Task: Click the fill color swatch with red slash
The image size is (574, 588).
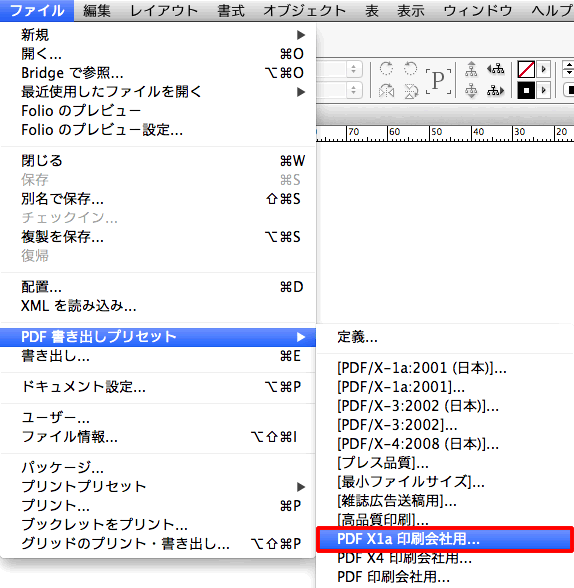Action: (526, 69)
